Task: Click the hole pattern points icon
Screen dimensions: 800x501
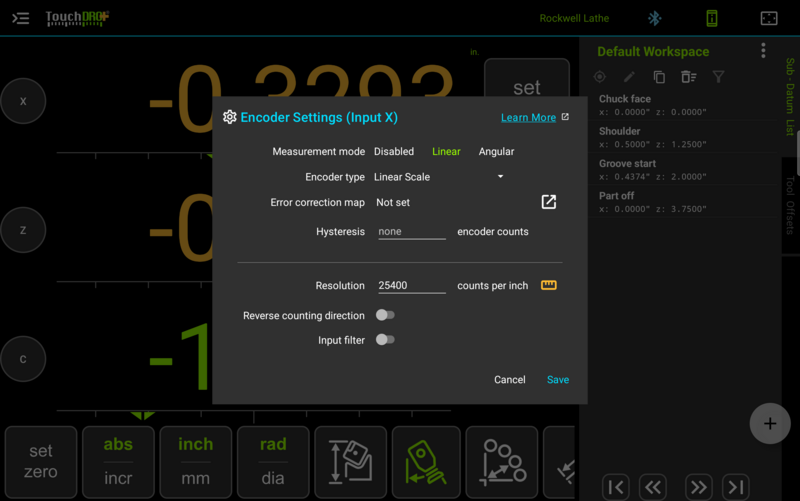Action: click(x=502, y=462)
